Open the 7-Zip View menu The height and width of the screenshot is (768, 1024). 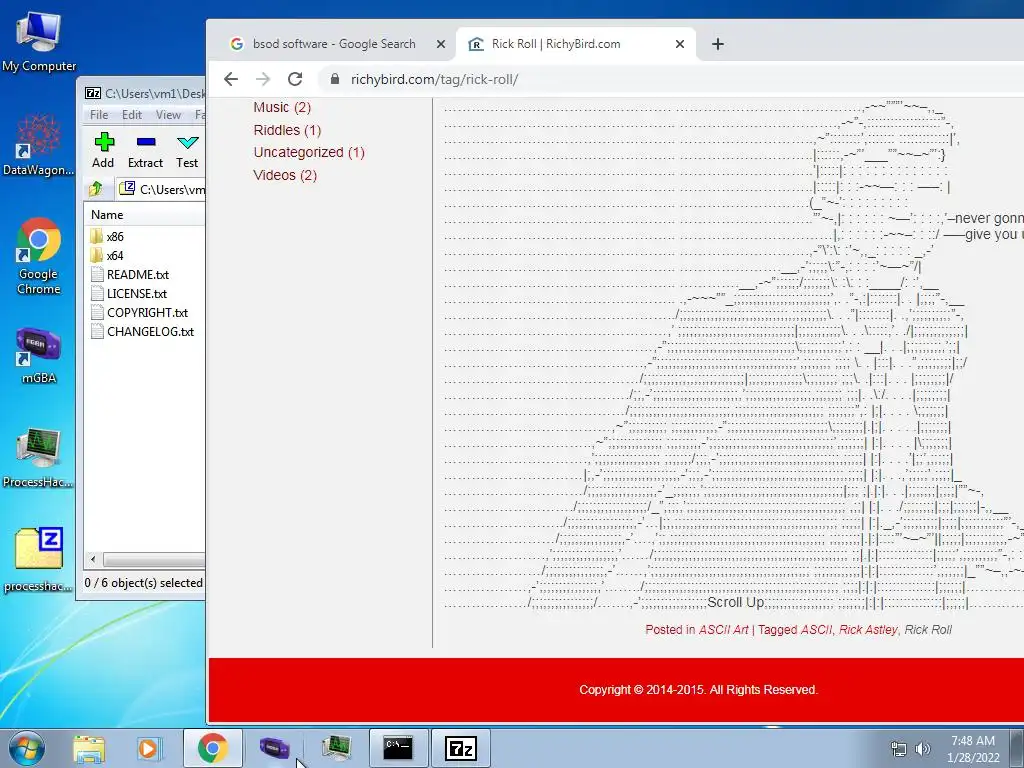(x=168, y=114)
